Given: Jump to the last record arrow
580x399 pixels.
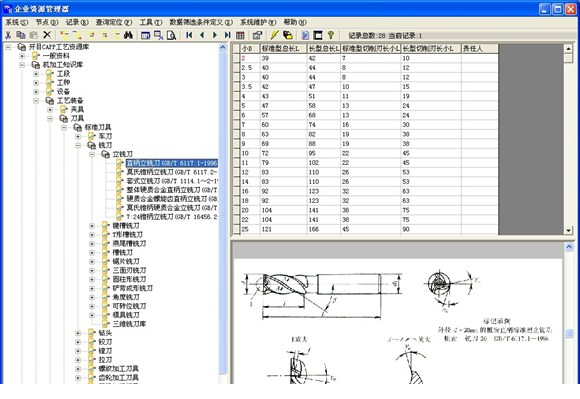Looking at the screenshot, I should pyautogui.click(x=227, y=35).
